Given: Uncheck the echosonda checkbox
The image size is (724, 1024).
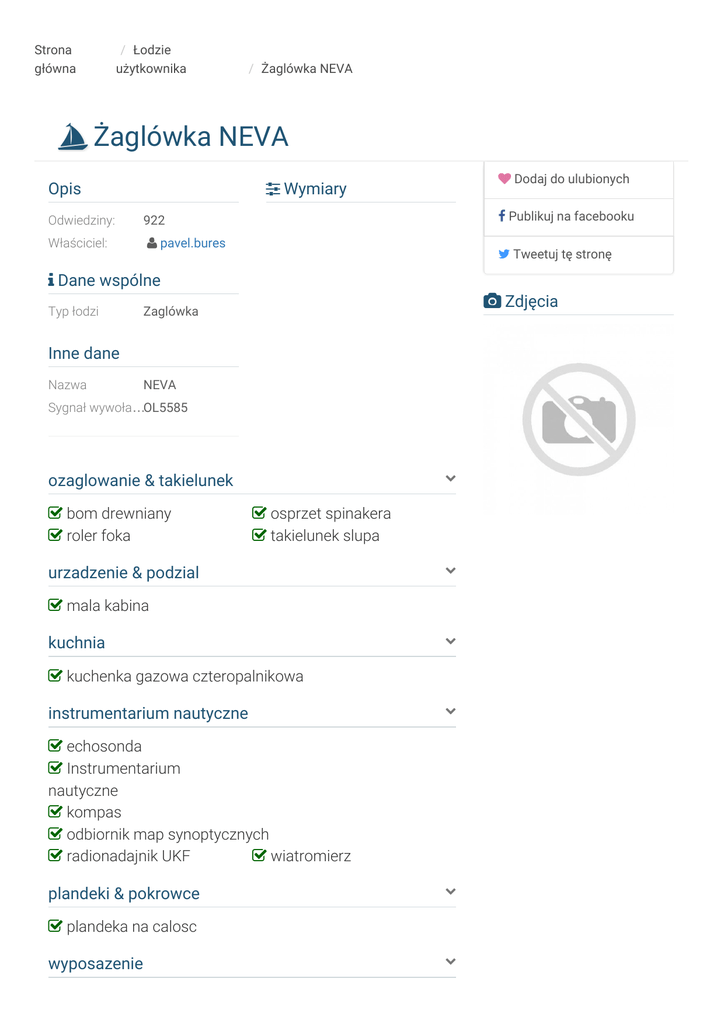Looking at the screenshot, I should coord(56,746).
